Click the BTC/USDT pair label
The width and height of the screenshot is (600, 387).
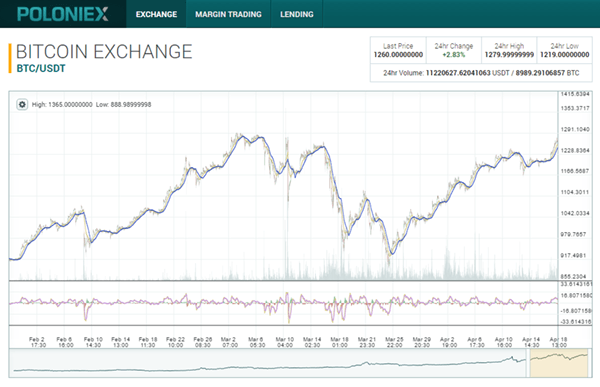click(41, 69)
